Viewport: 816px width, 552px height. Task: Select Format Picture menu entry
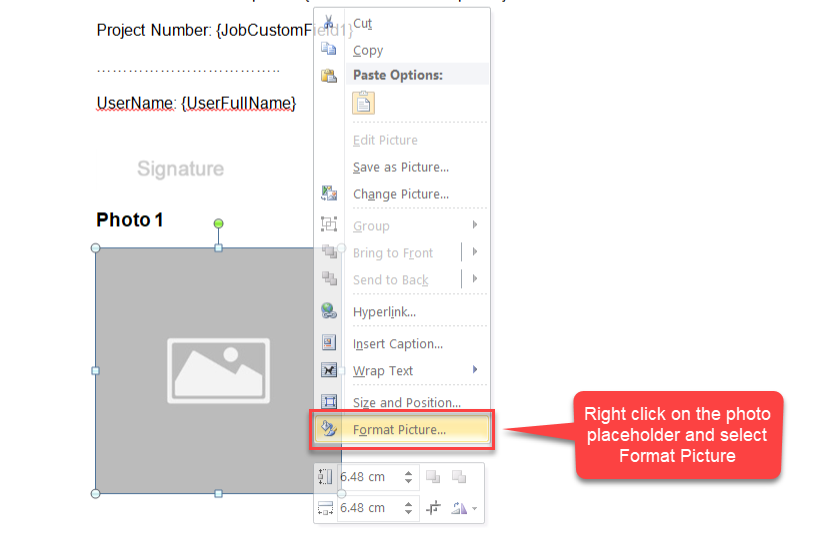pos(400,430)
